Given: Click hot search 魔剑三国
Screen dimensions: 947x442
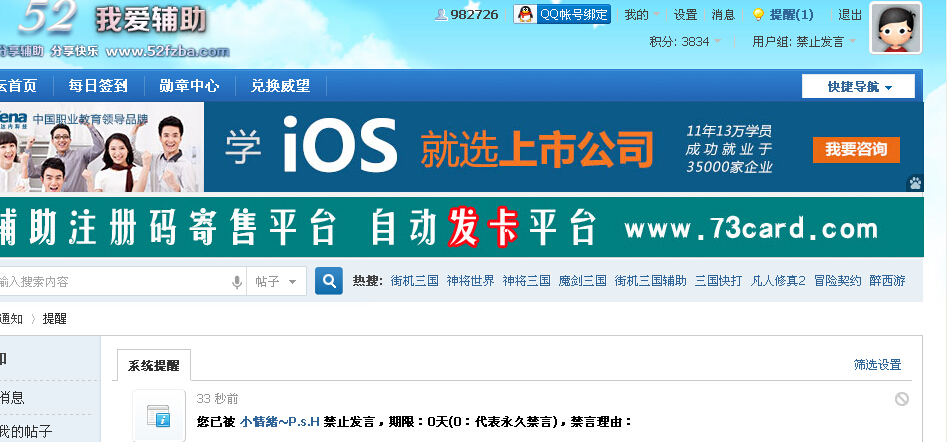Looking at the screenshot, I should tap(582, 281).
